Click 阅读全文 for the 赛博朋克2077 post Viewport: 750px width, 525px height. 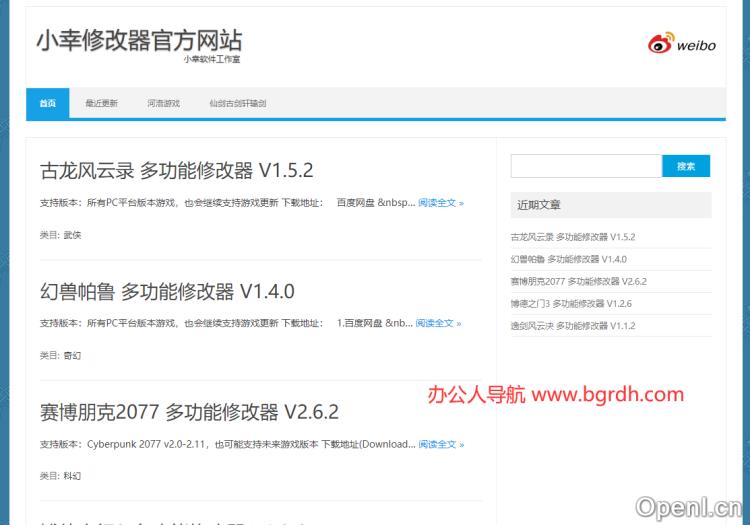coord(441,444)
